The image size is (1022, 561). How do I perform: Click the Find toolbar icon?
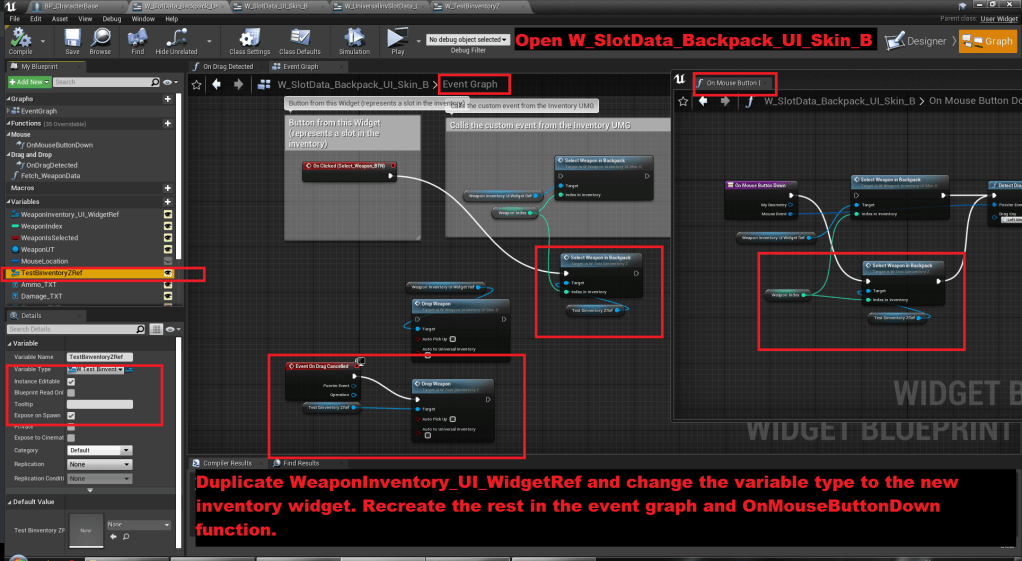coord(137,41)
